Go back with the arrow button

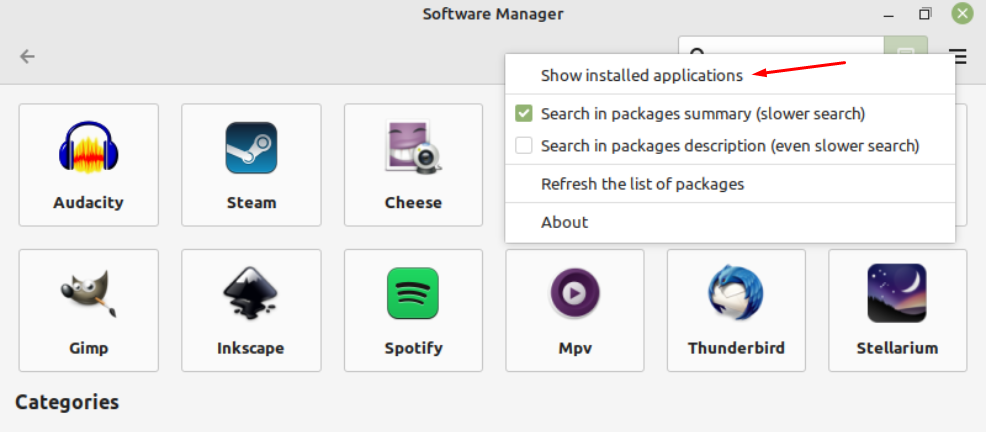pos(27,57)
